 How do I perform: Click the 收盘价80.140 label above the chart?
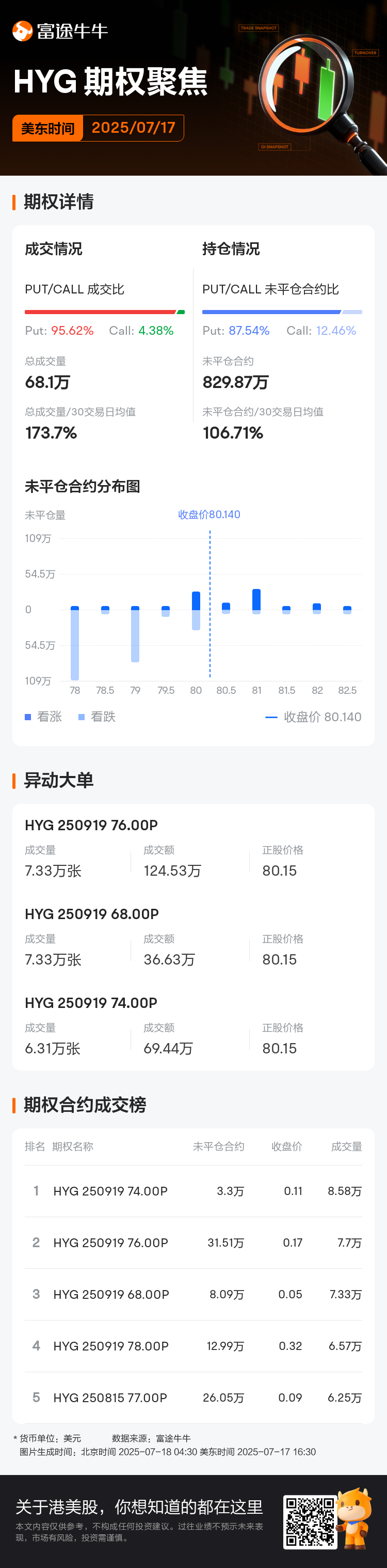[x=209, y=515]
